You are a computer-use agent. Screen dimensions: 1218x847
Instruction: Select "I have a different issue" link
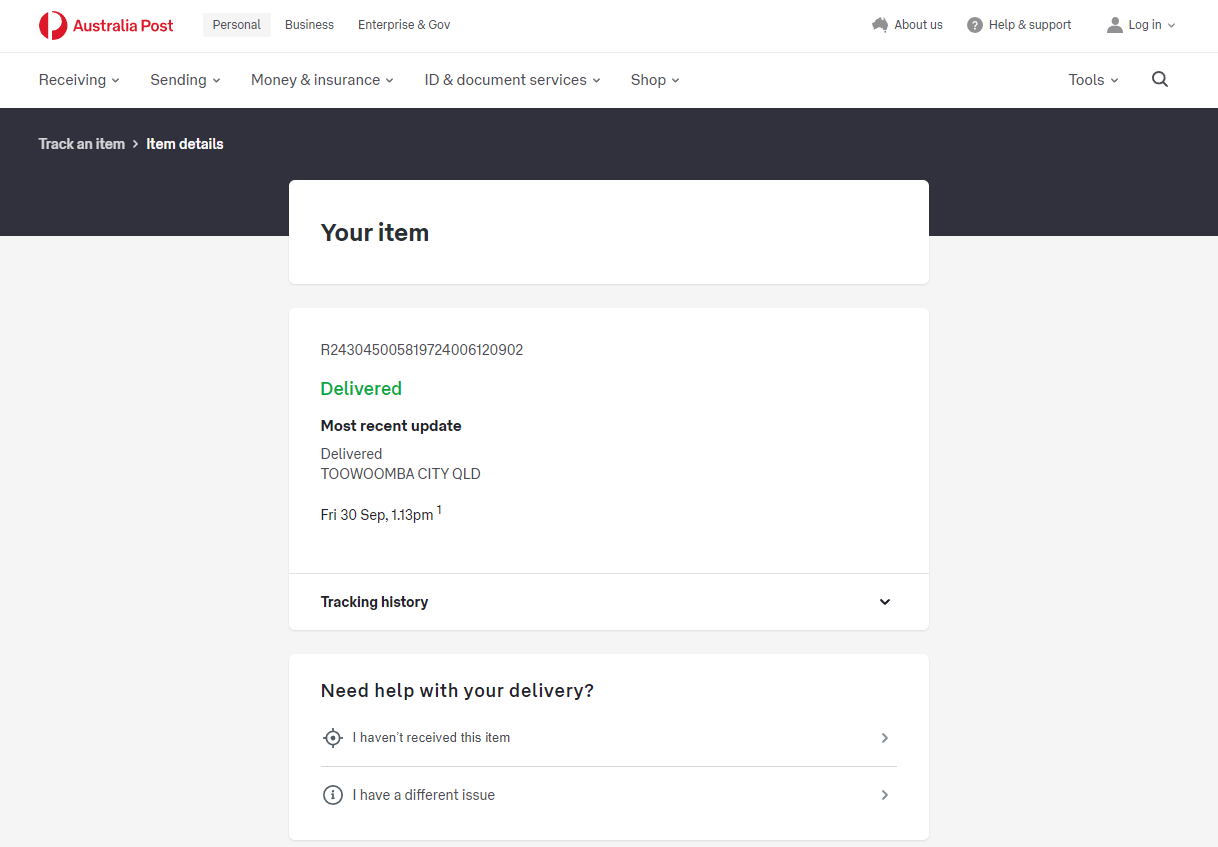(x=424, y=795)
